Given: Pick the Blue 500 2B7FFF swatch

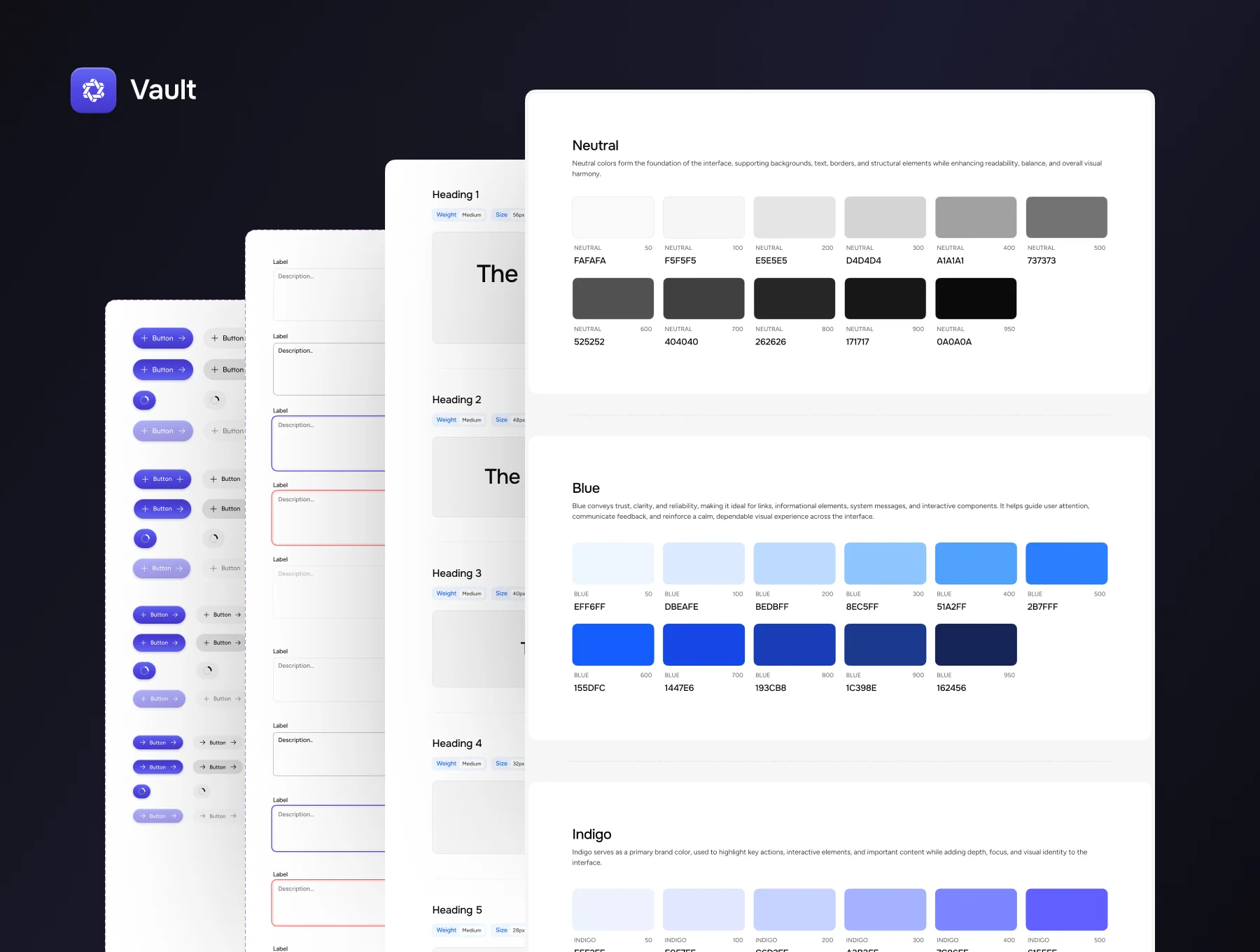Looking at the screenshot, I should point(1067,563).
